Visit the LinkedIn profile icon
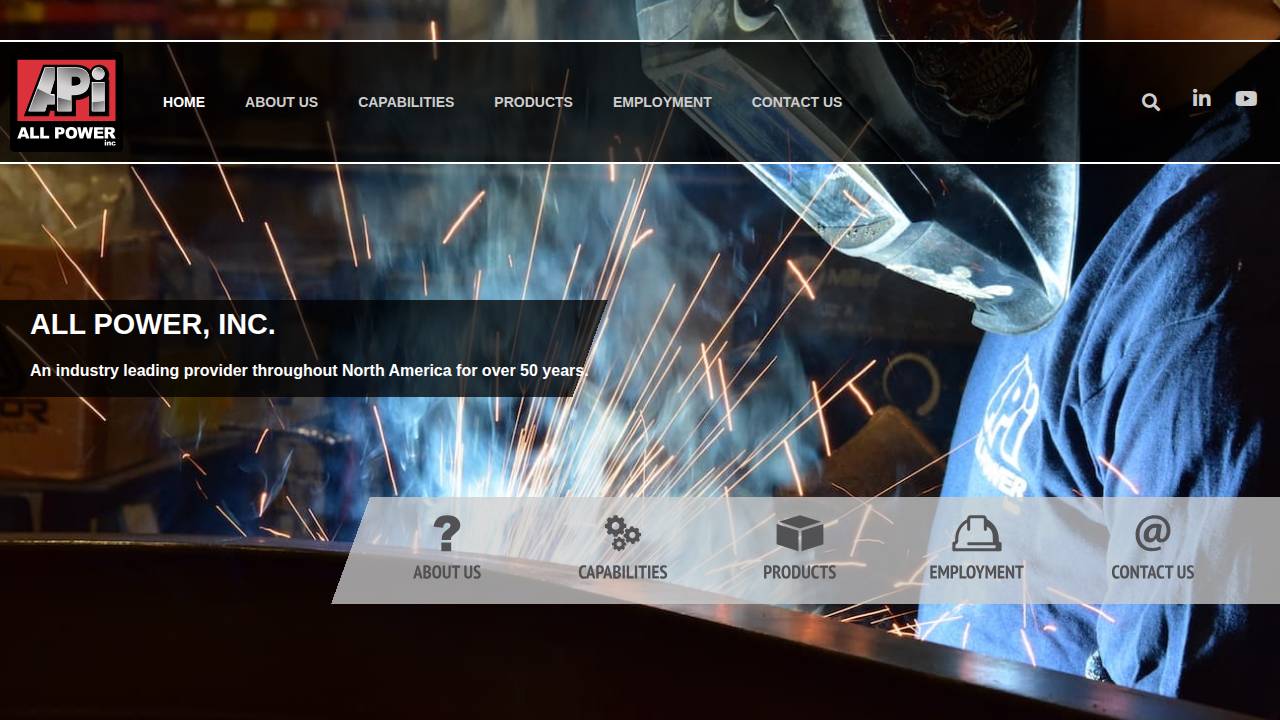 [x=1200, y=98]
